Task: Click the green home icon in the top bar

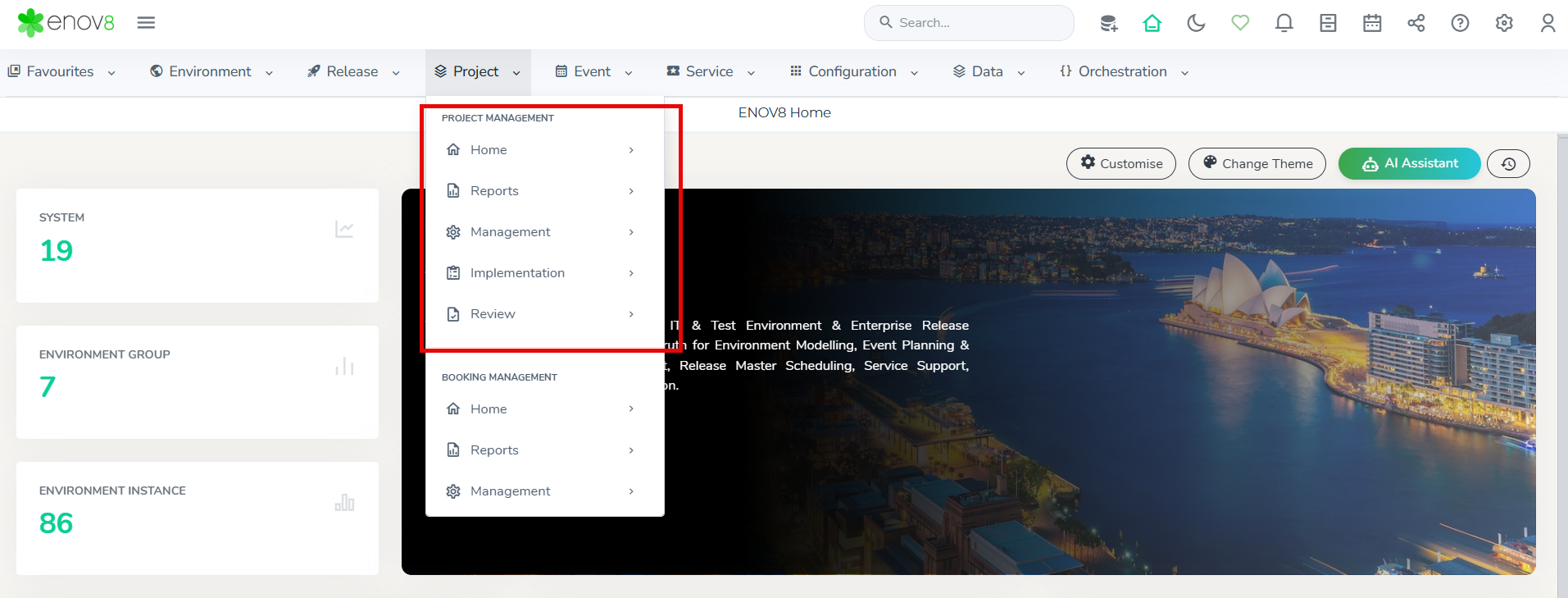Action: tap(1152, 23)
